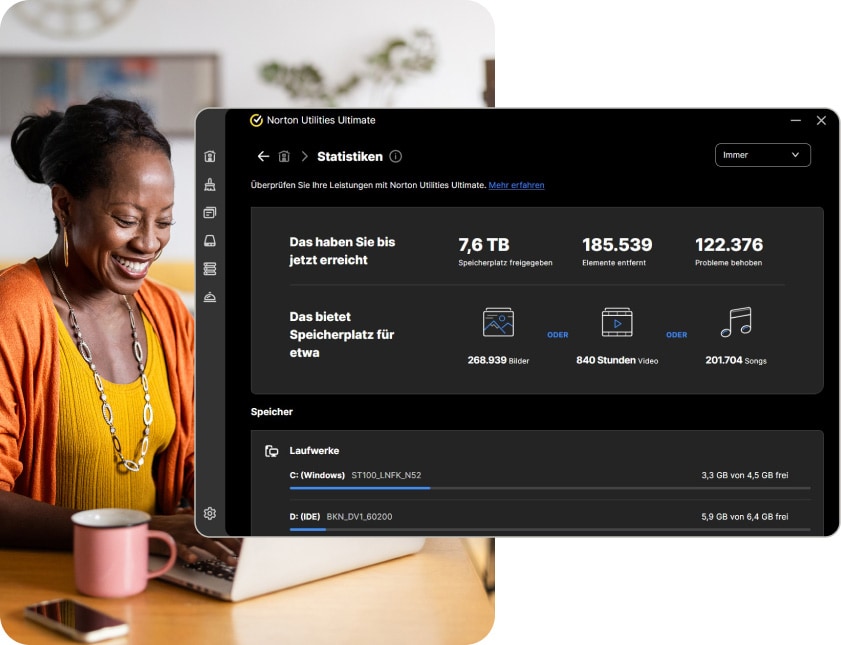This screenshot has height=645, width=841.
Task: Open the Laufwerke drives panel icon
Action: pos(271,450)
